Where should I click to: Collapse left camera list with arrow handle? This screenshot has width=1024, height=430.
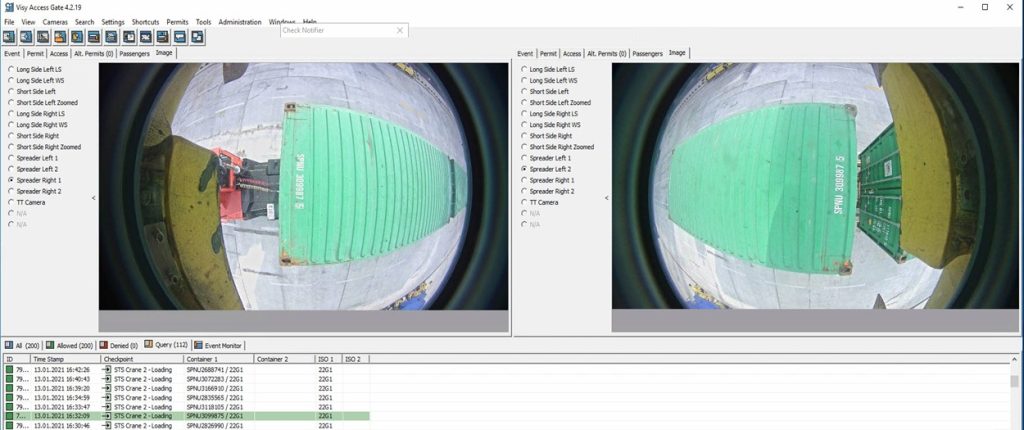[x=94, y=198]
